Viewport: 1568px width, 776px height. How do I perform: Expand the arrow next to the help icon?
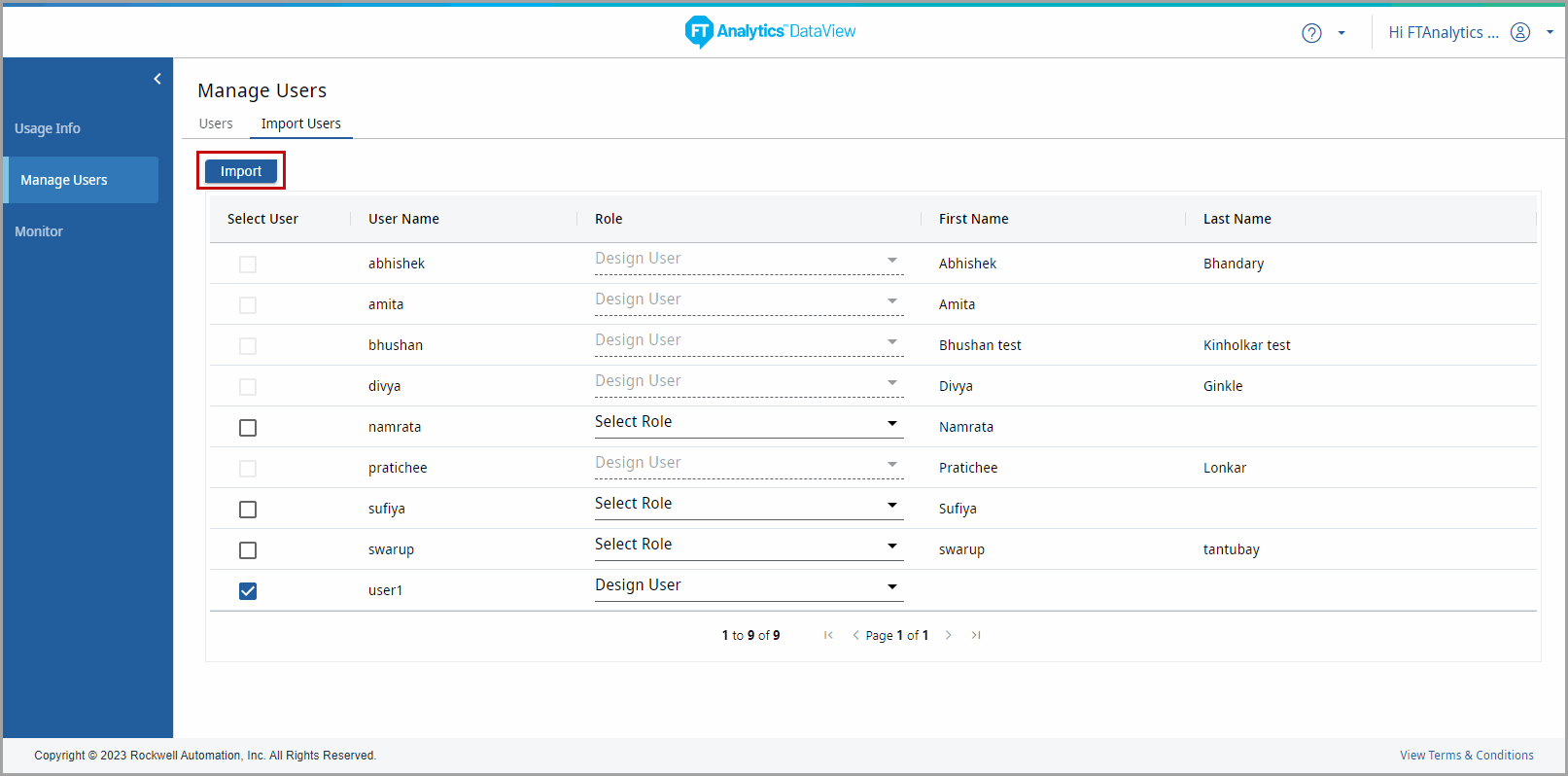1342,33
